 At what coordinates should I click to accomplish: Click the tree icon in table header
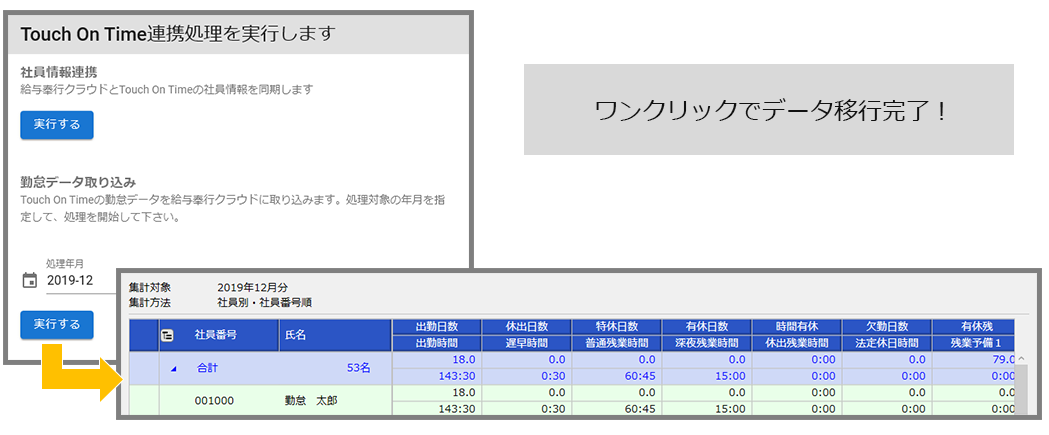click(x=167, y=336)
